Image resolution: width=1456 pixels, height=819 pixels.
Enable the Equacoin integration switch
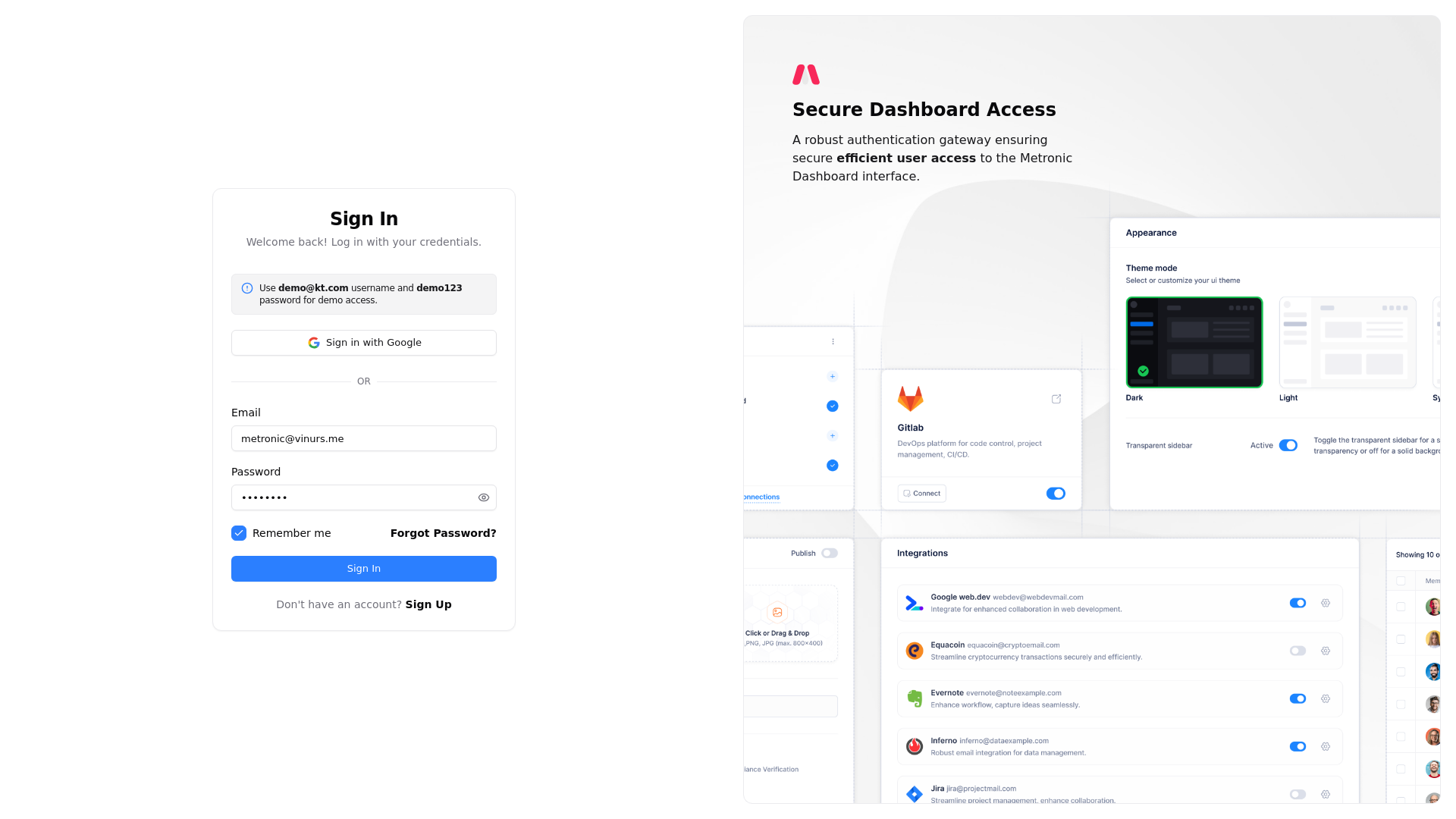pos(1298,651)
